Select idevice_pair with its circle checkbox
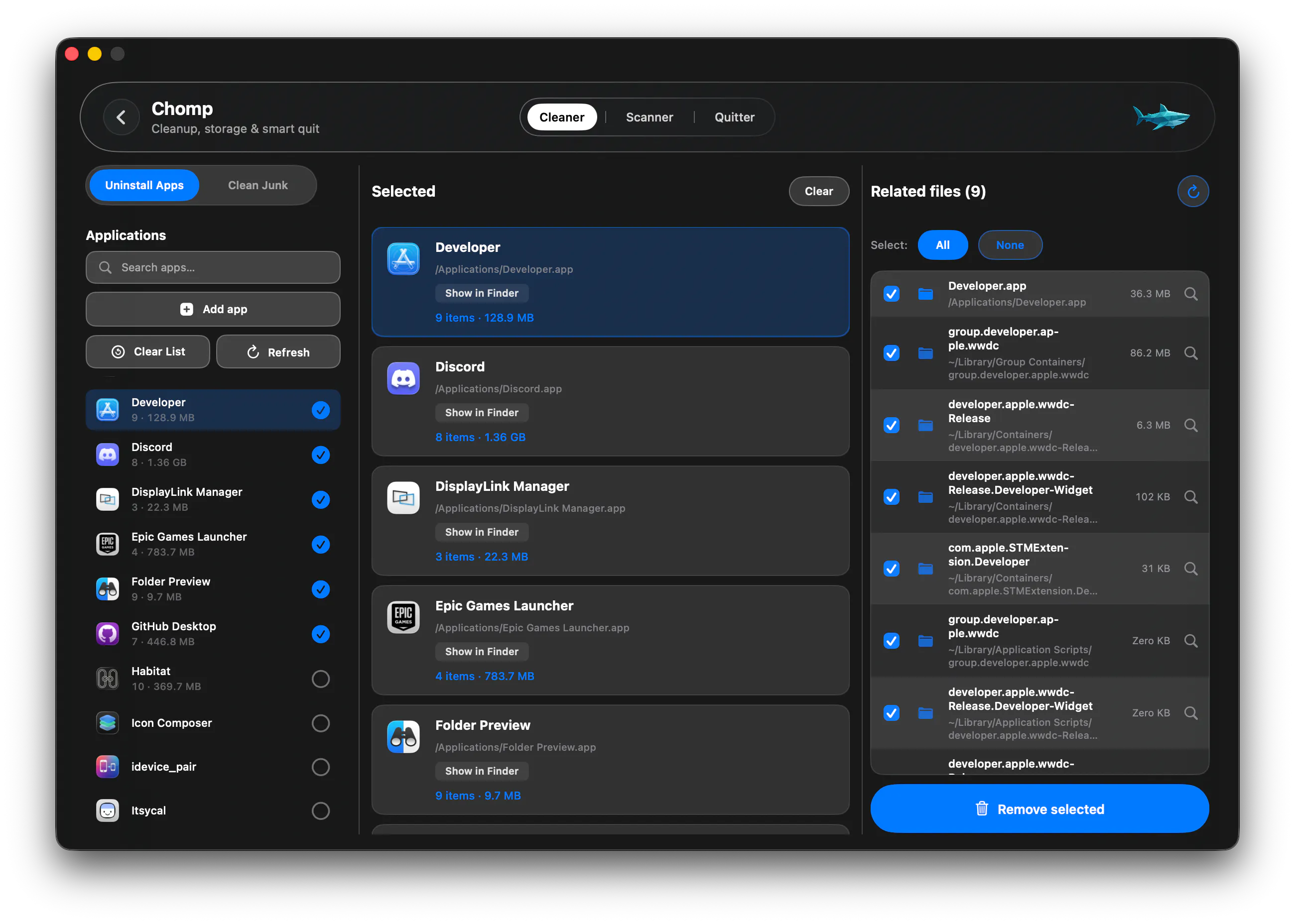 (x=320, y=767)
